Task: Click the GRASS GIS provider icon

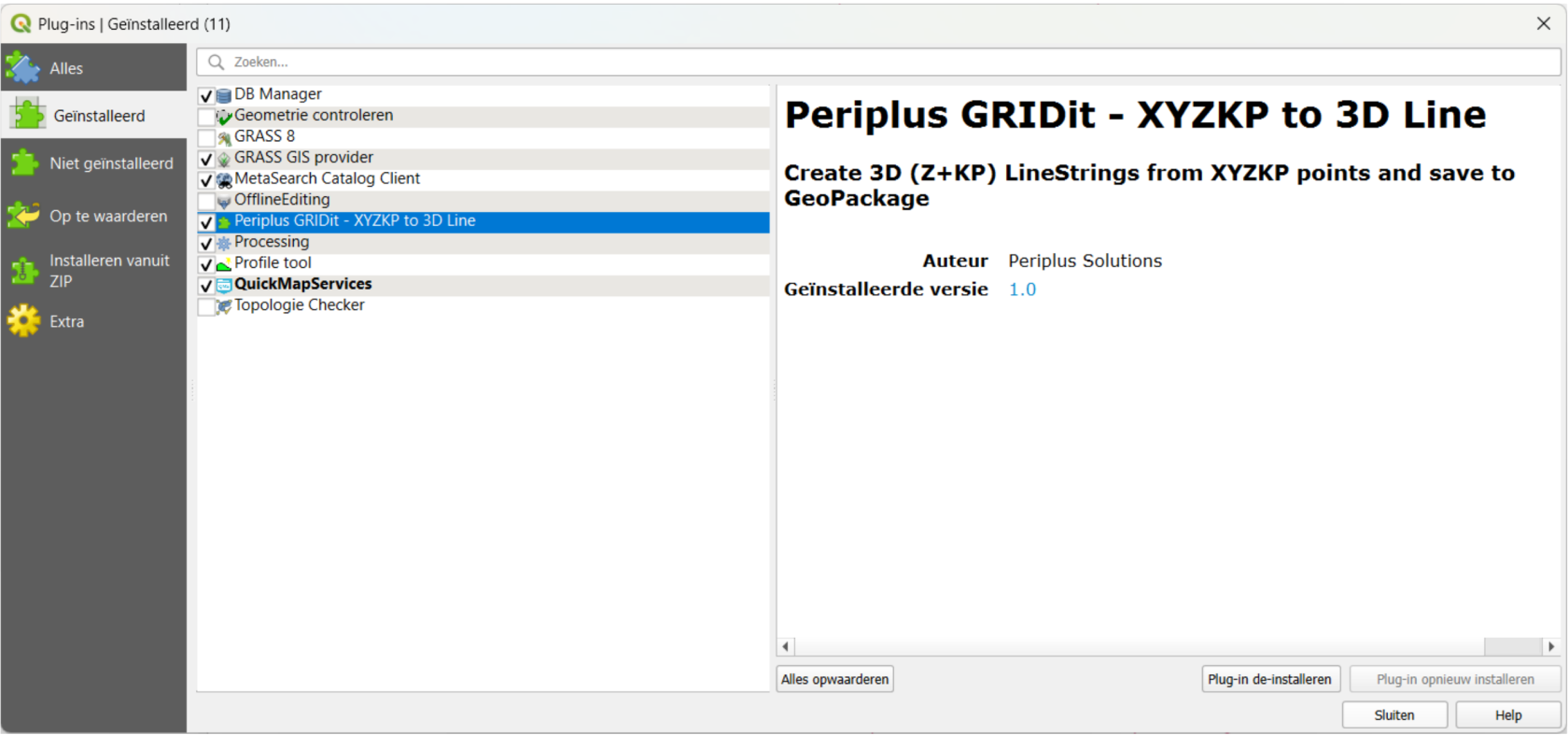Action: pyautogui.click(x=224, y=159)
